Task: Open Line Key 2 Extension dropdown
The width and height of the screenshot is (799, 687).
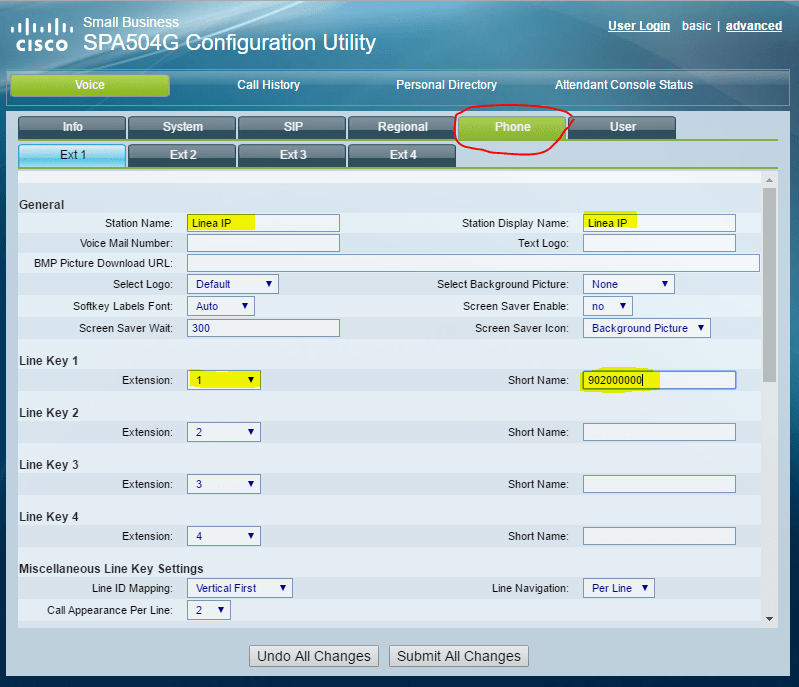Action: click(224, 432)
